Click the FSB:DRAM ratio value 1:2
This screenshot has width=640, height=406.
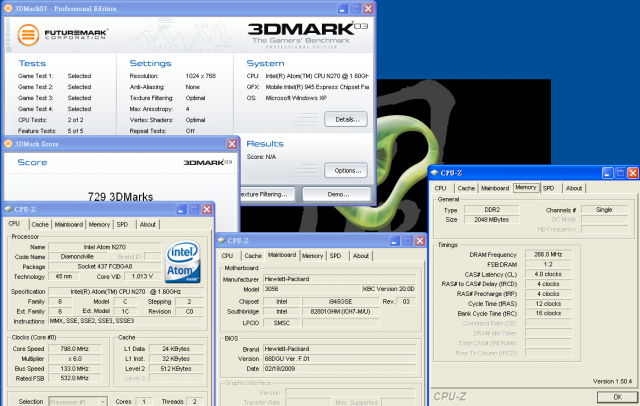pos(548,264)
